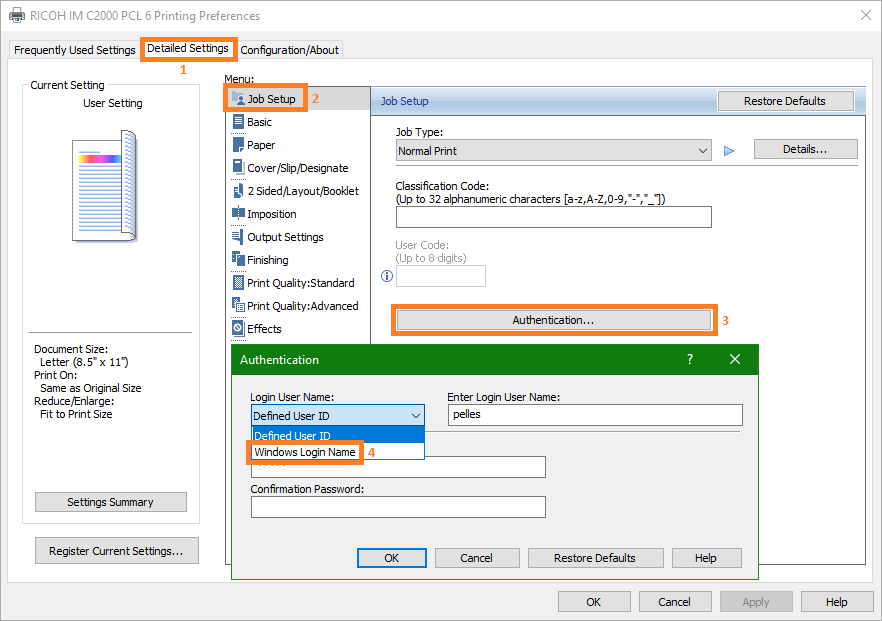This screenshot has width=882, height=621.
Task: Click the Restore Defaults button for Job Setup
Action: 785,100
